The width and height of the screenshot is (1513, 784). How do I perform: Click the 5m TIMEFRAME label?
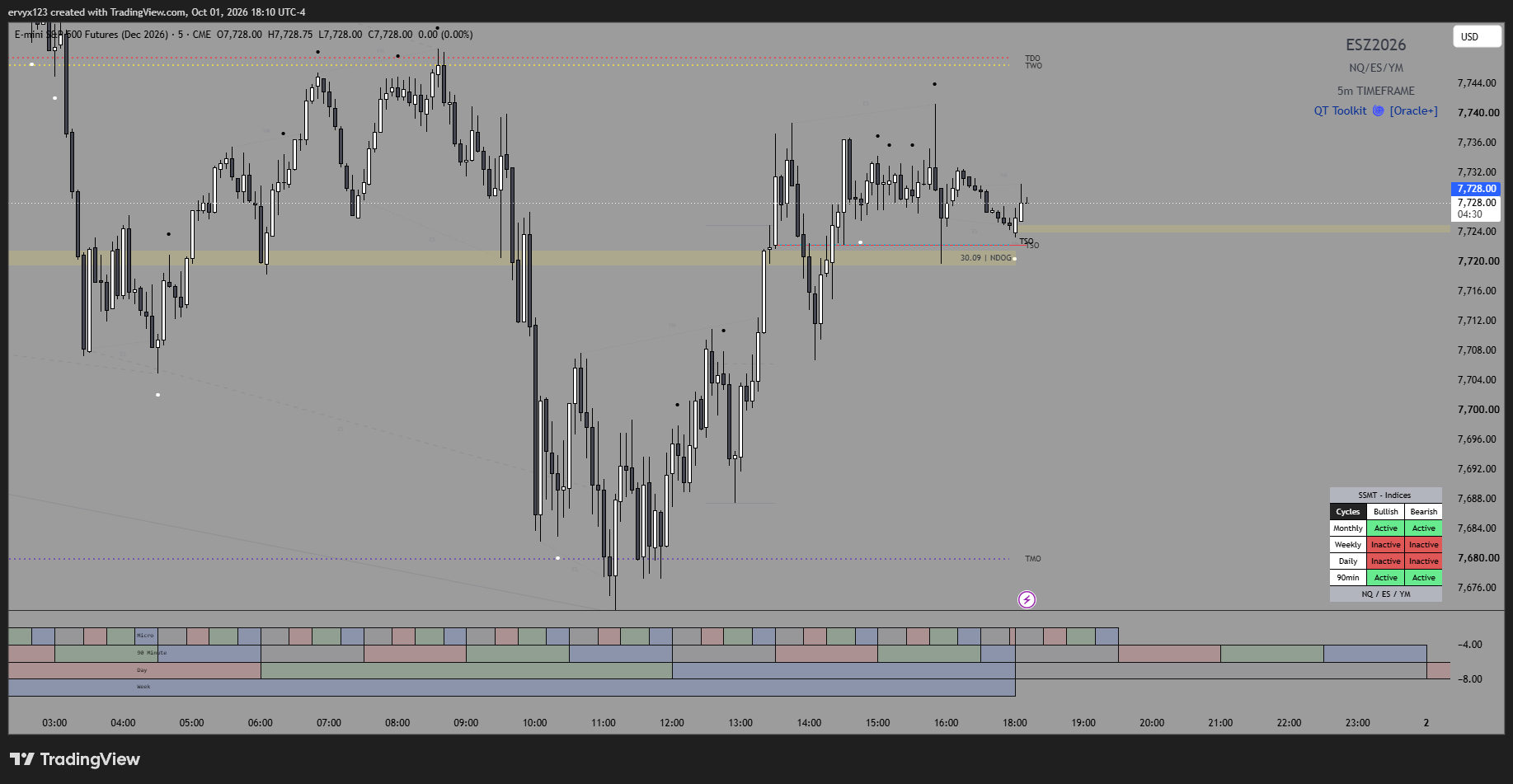coord(1376,91)
